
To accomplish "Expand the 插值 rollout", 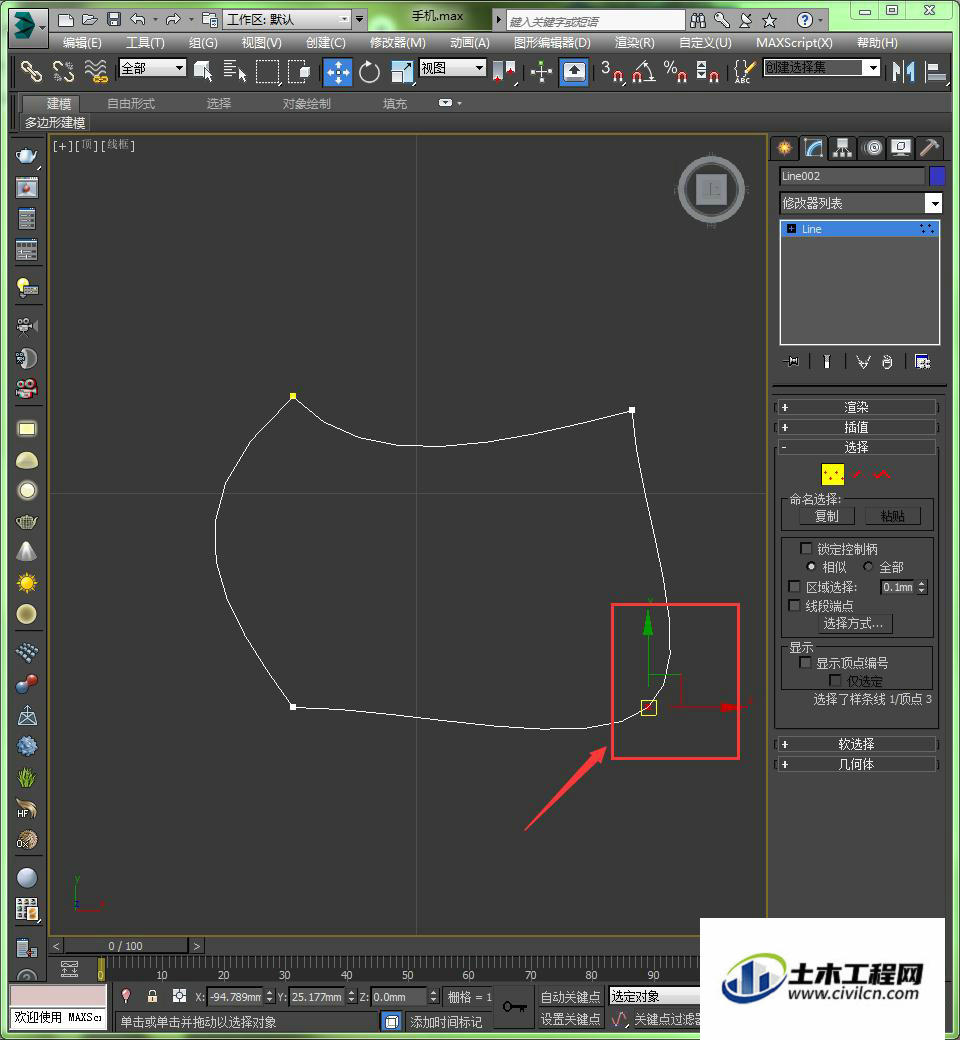I will (x=855, y=427).
